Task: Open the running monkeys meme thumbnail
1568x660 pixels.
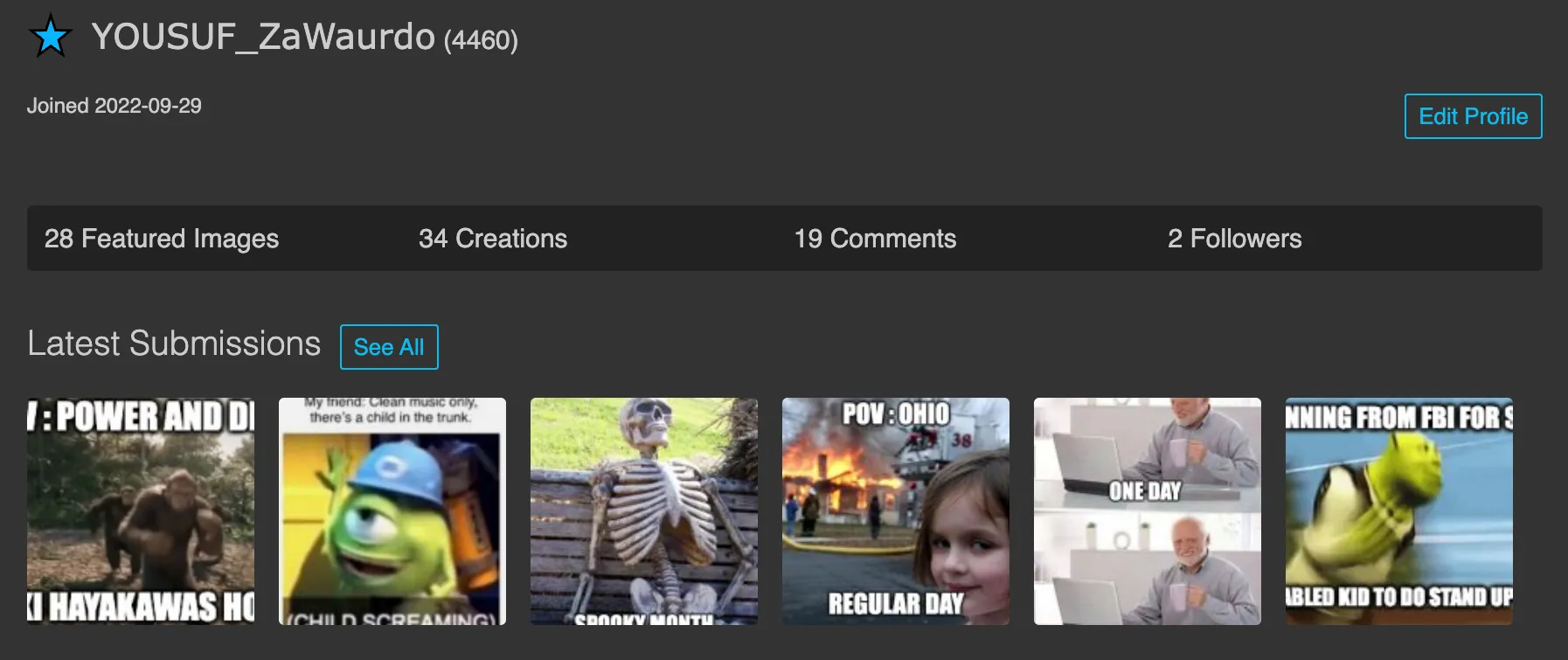Action: pyautogui.click(x=141, y=511)
